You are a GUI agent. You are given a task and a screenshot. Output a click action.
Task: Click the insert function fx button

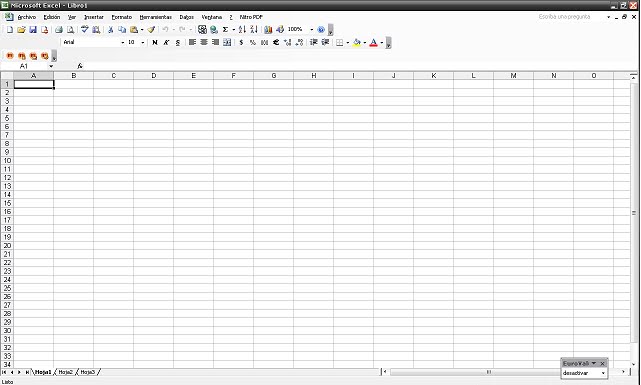pyautogui.click(x=80, y=66)
